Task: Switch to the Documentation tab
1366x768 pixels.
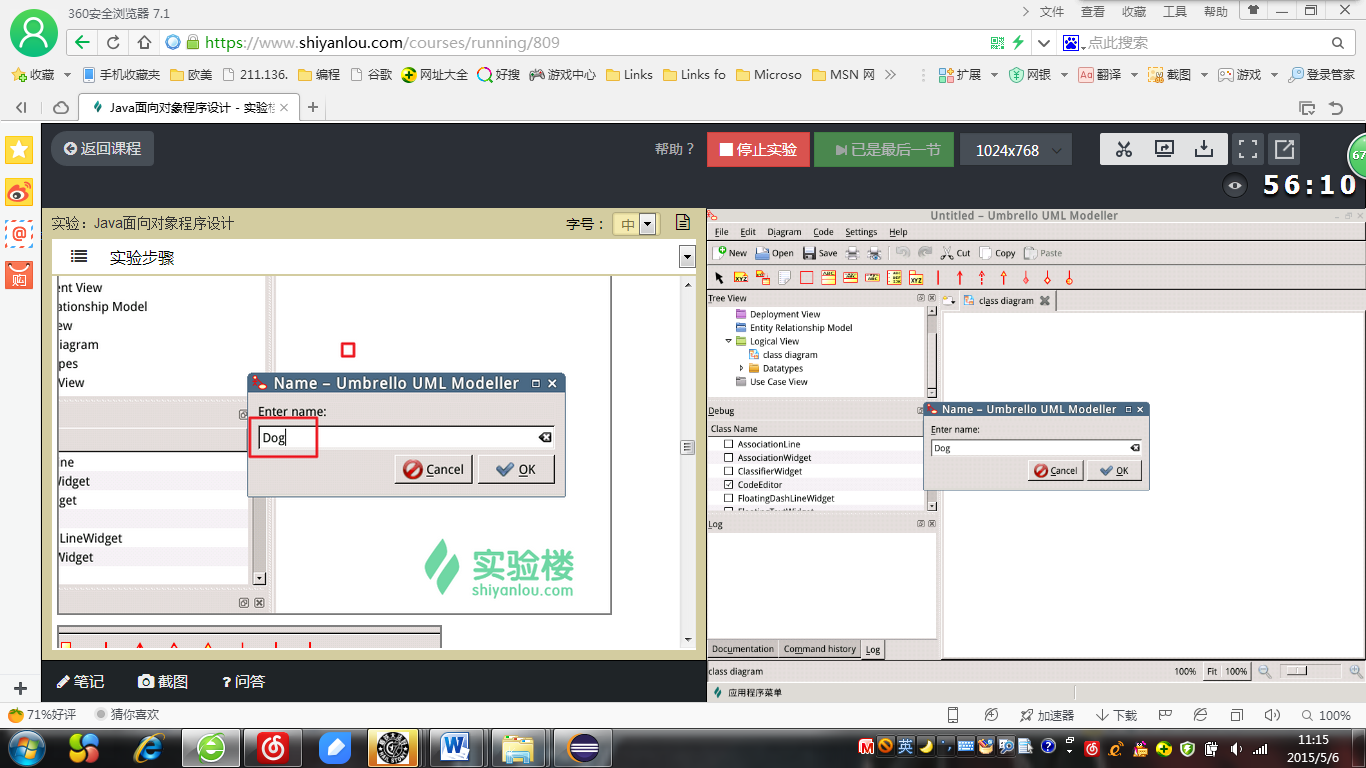Action: pos(743,649)
